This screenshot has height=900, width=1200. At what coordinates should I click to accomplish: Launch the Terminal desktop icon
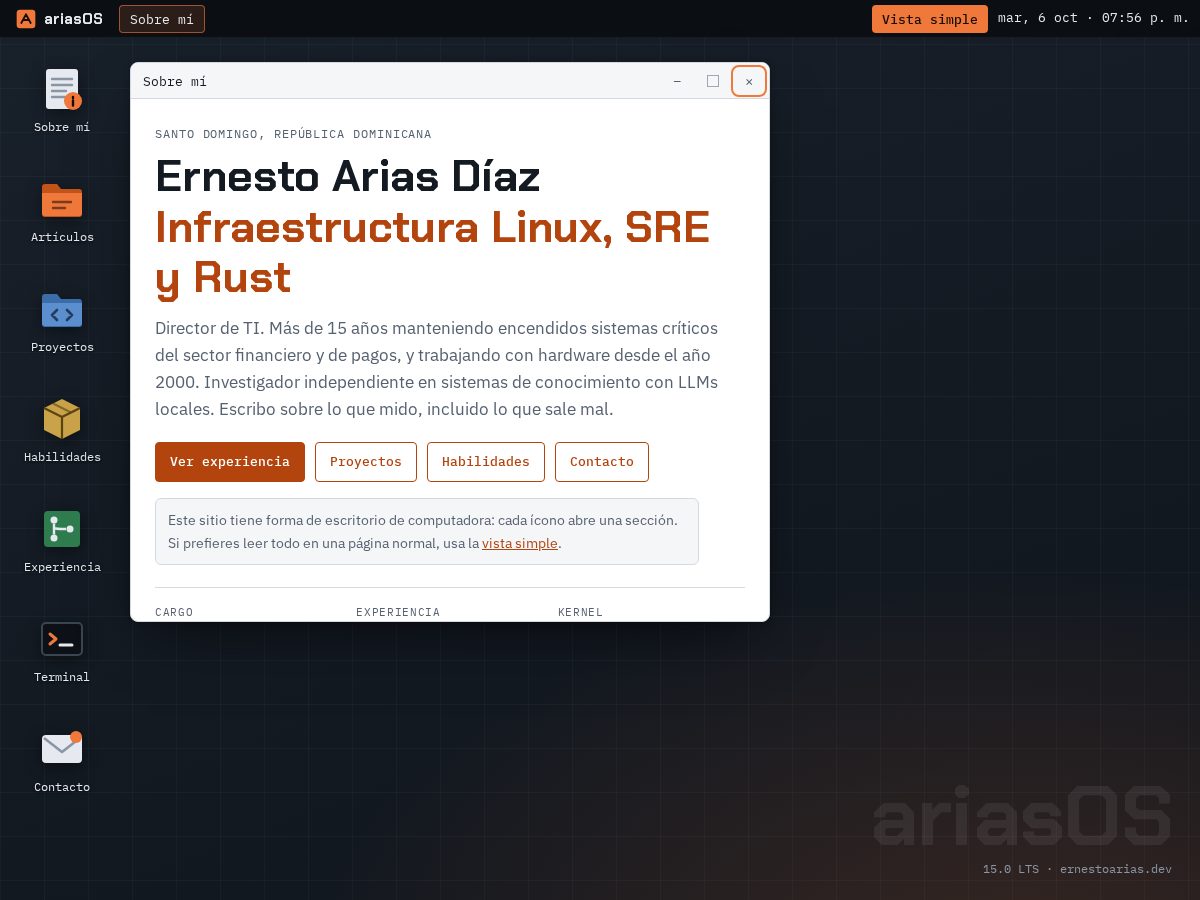[62, 650]
